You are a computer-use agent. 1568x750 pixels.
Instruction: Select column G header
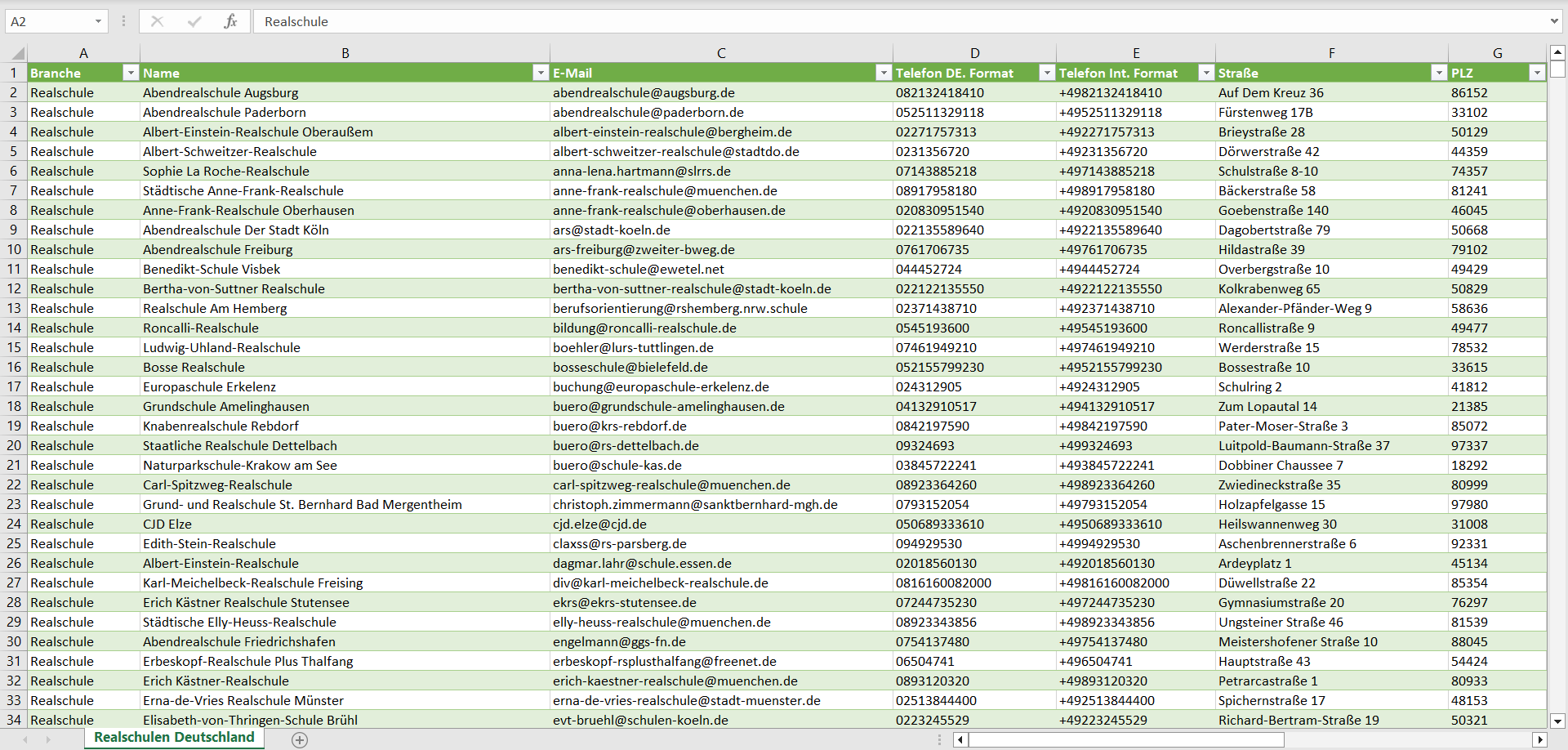[x=1497, y=53]
